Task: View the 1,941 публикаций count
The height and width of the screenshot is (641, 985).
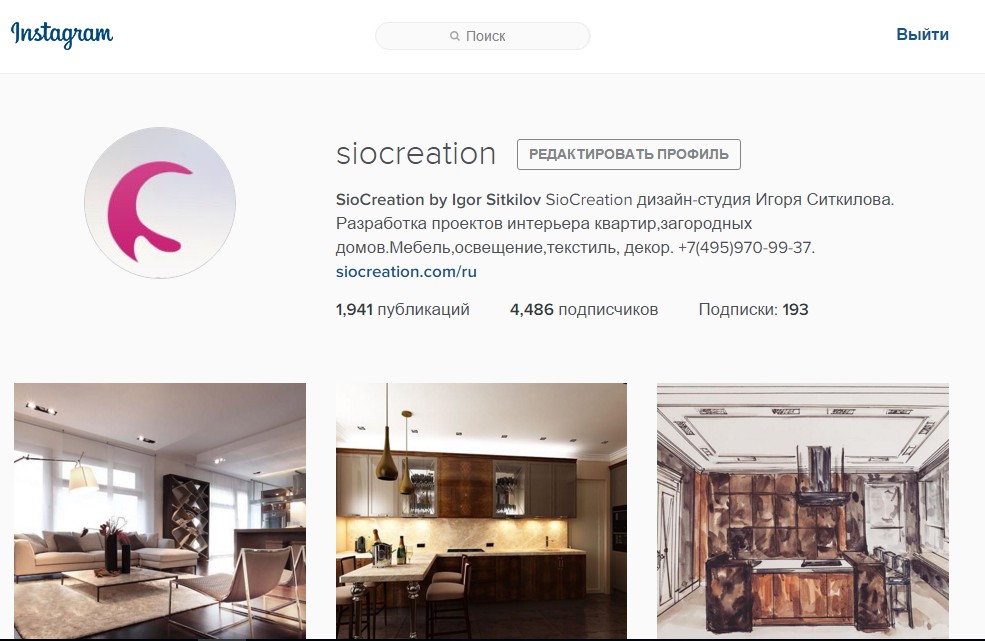Action: click(403, 309)
